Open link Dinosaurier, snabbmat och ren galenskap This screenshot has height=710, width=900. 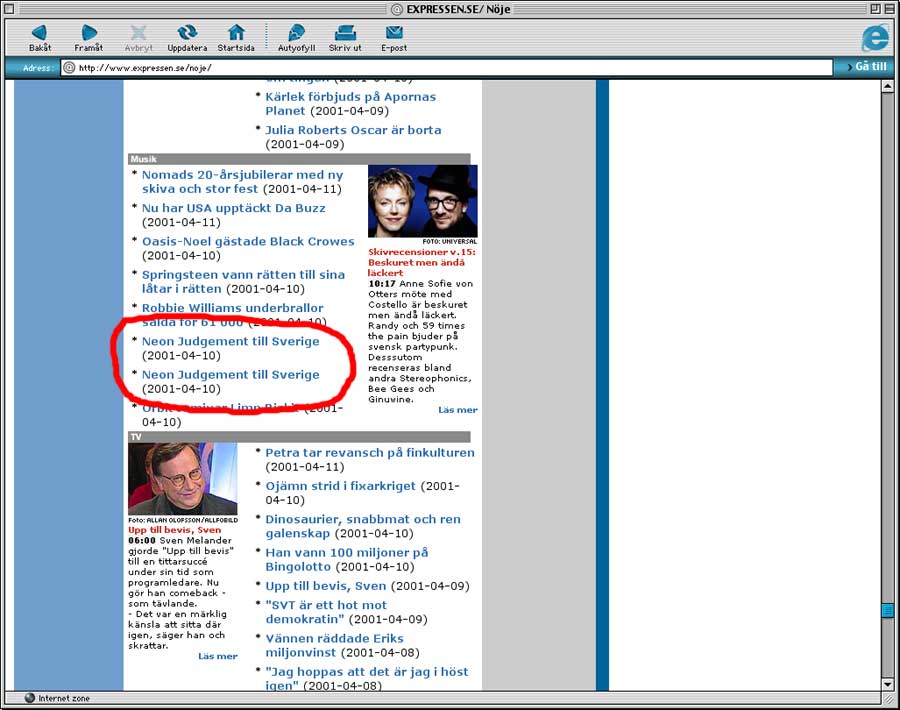(x=363, y=526)
